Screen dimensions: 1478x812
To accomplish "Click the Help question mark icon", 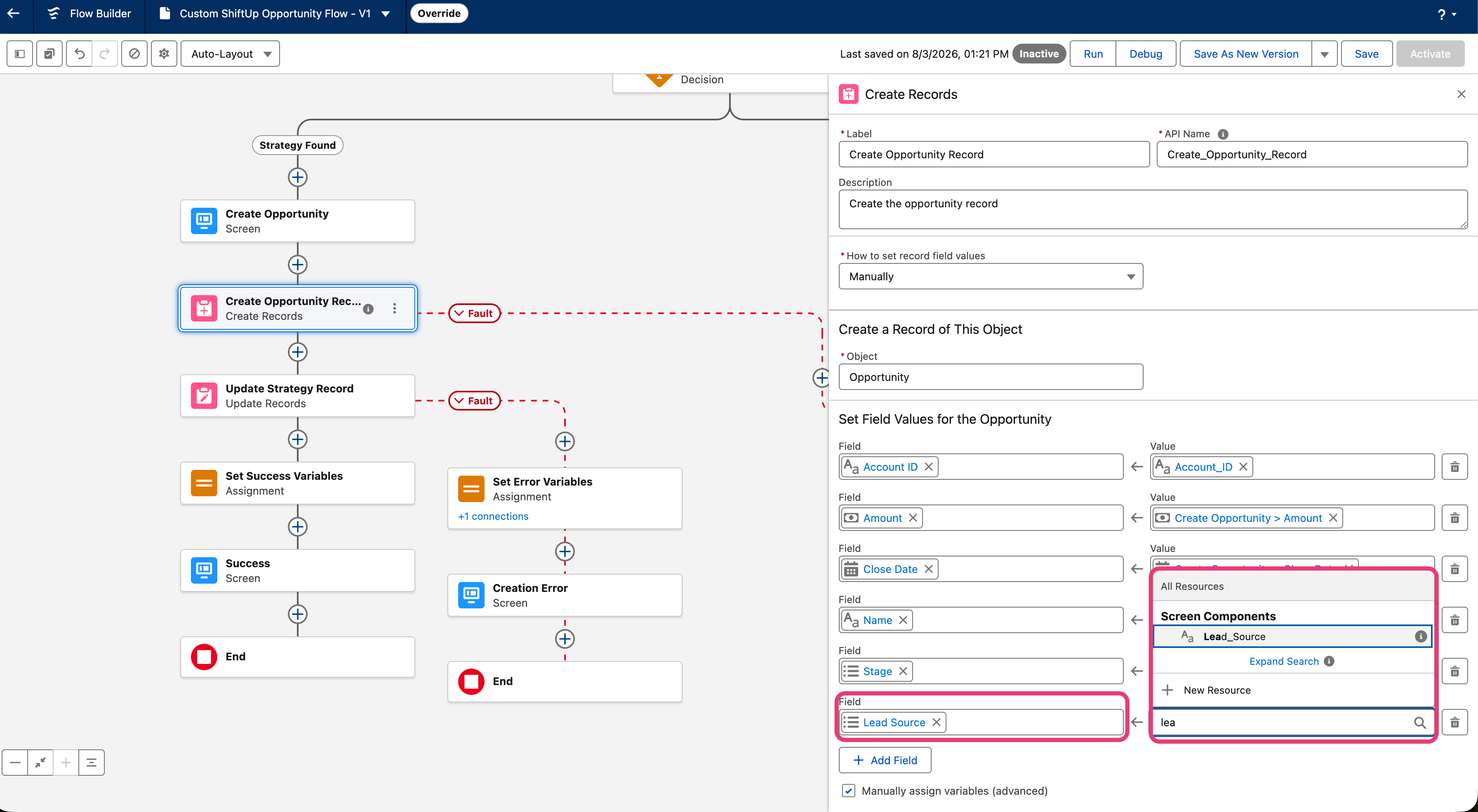I will 1441,14.
